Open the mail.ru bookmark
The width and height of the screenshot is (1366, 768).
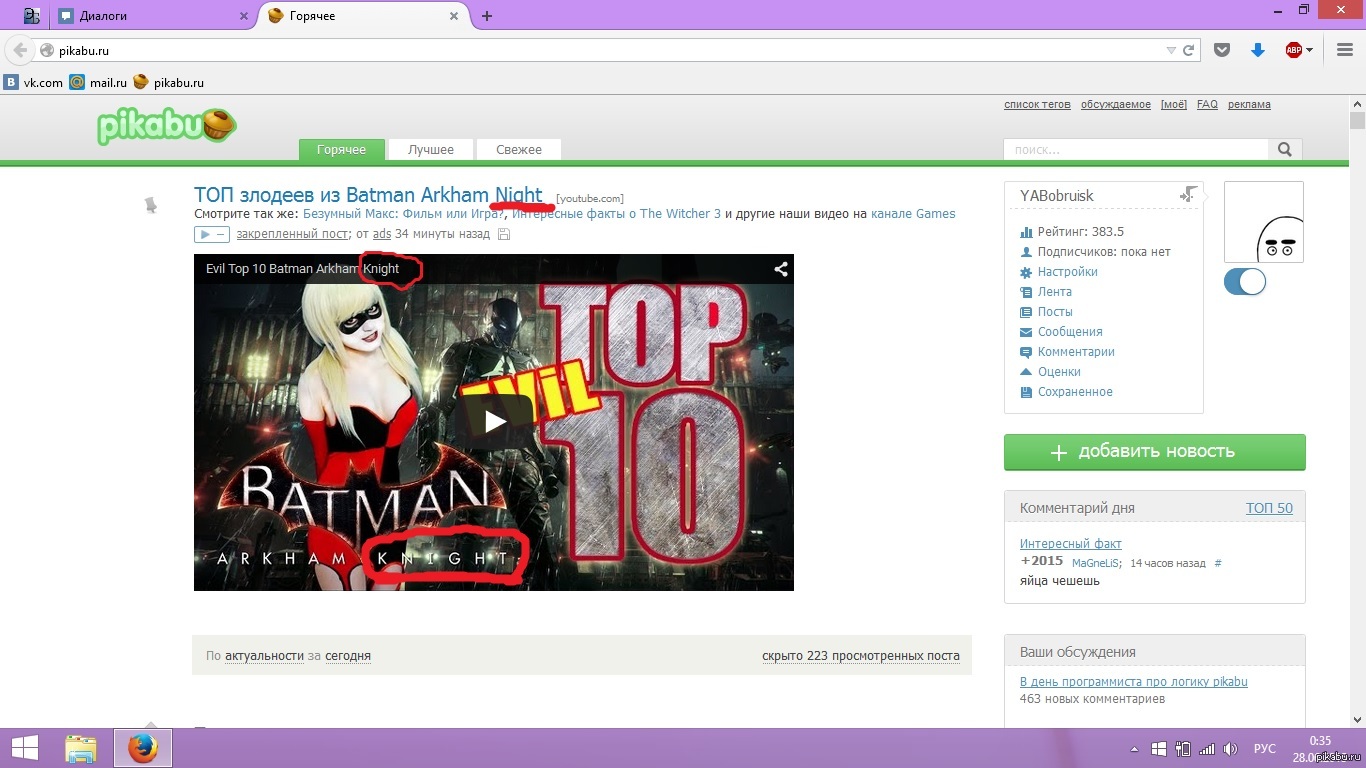click(x=98, y=82)
